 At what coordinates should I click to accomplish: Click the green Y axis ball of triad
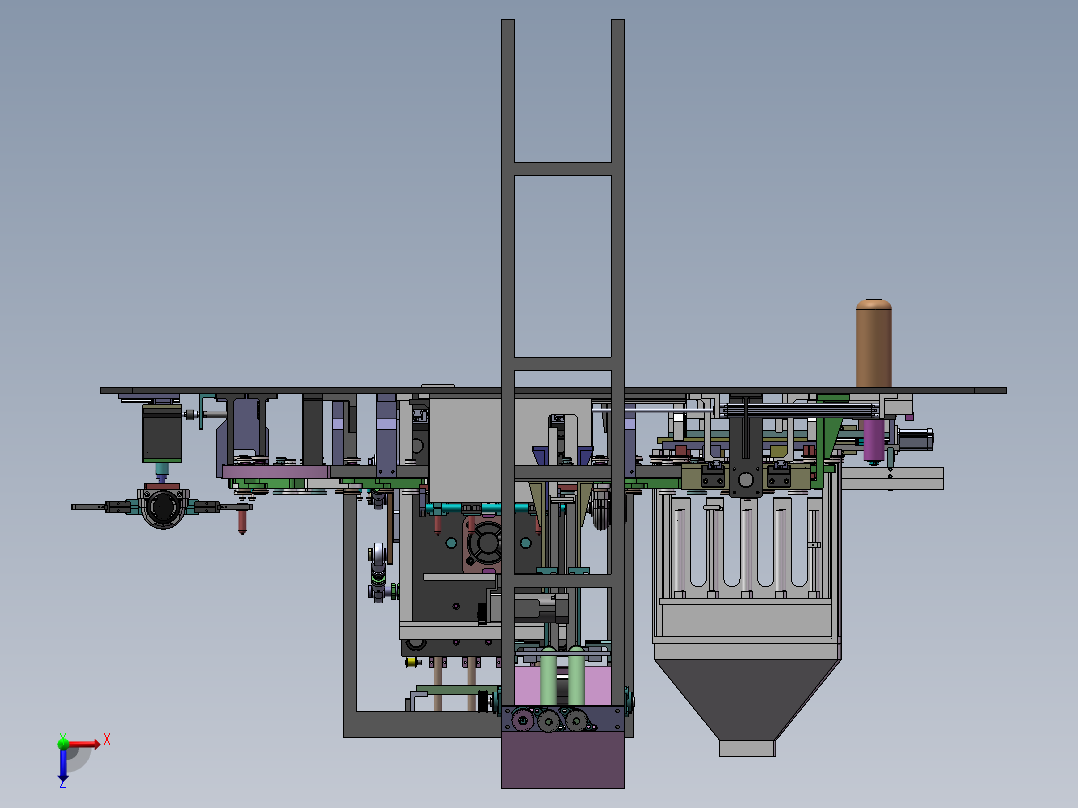pos(63,743)
